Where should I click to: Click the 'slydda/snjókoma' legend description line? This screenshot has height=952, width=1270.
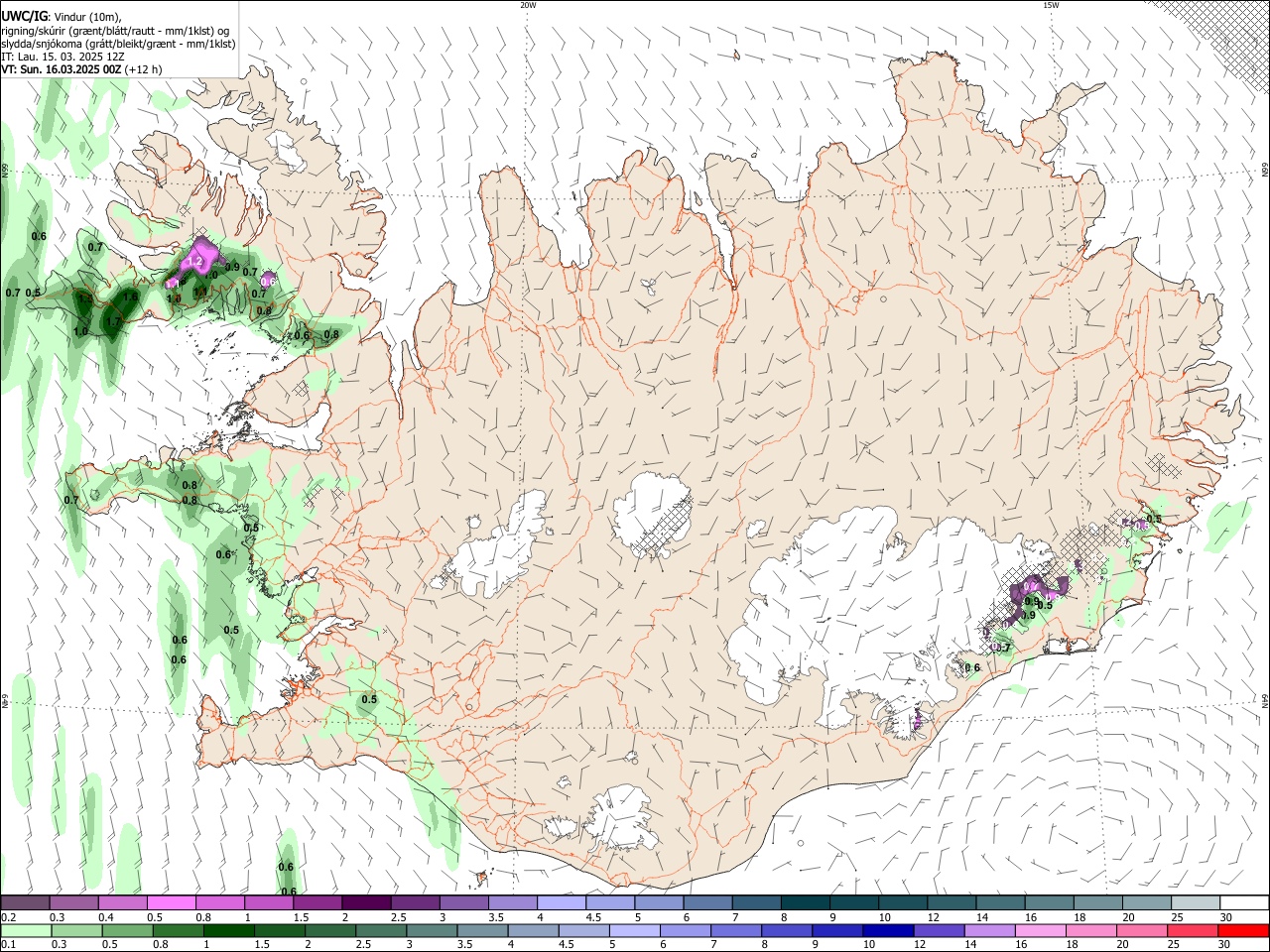click(118, 44)
